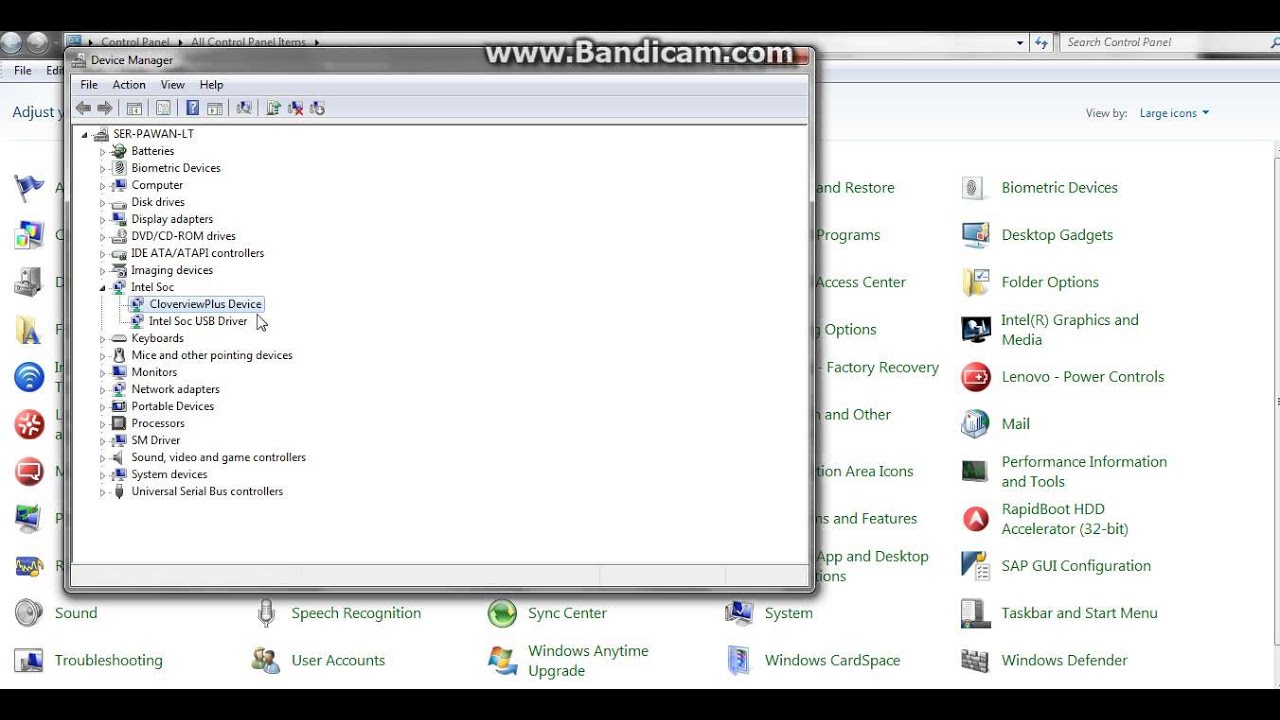The height and width of the screenshot is (720, 1280).
Task: Open the File menu of Control Panel window
Action: [23, 71]
